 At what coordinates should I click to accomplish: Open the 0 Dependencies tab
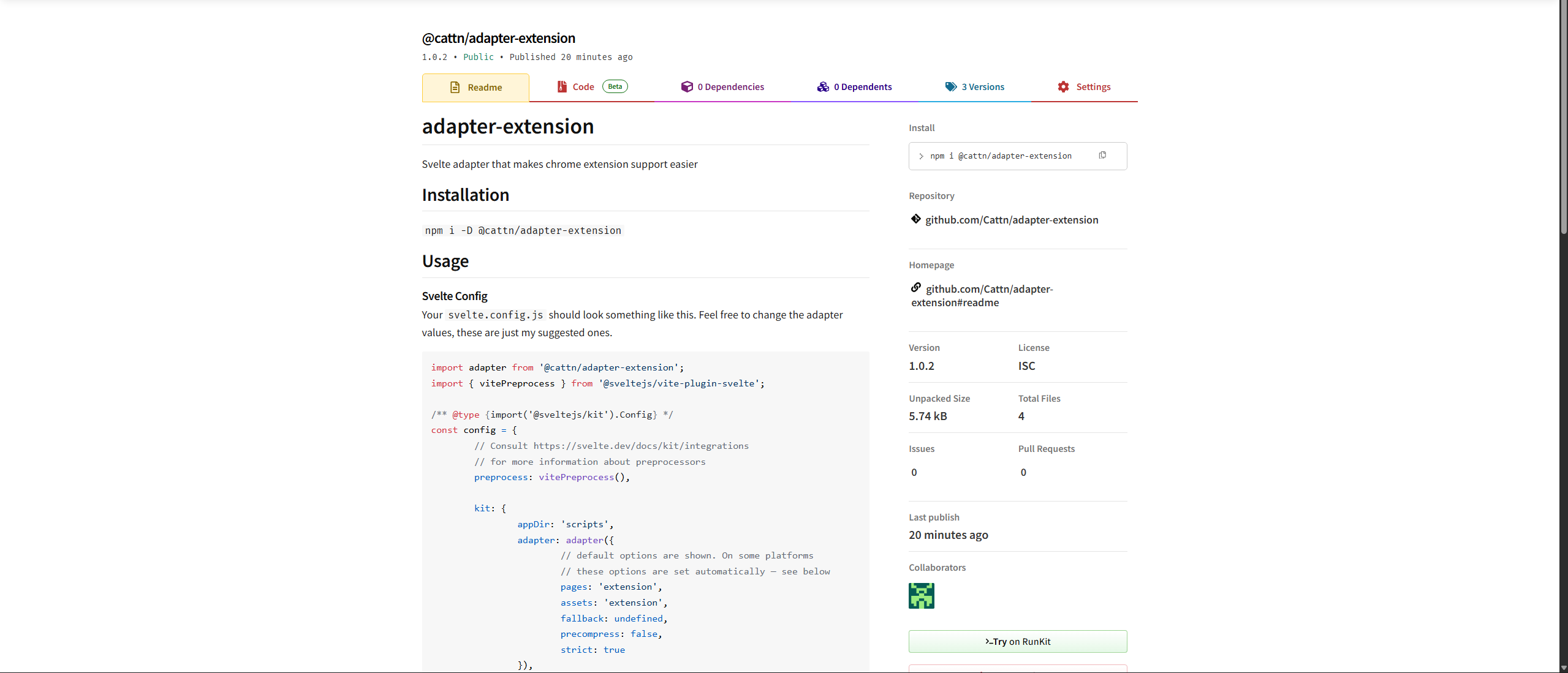(730, 86)
